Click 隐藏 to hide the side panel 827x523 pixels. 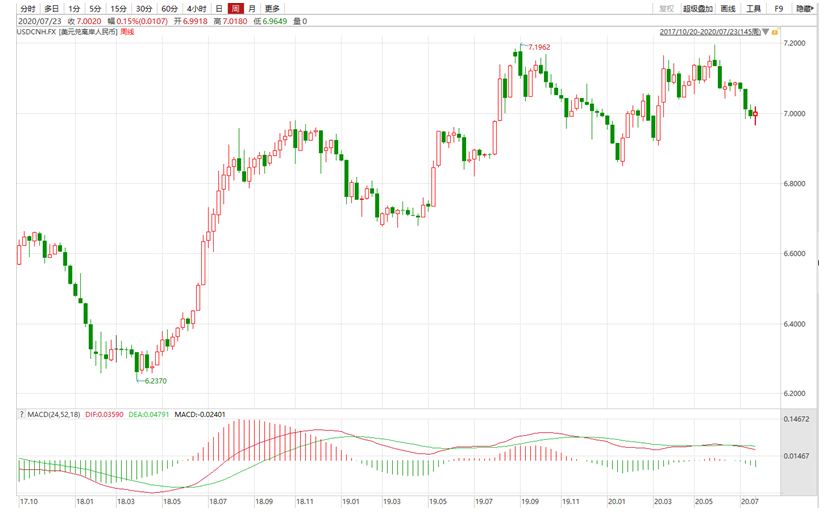point(805,8)
